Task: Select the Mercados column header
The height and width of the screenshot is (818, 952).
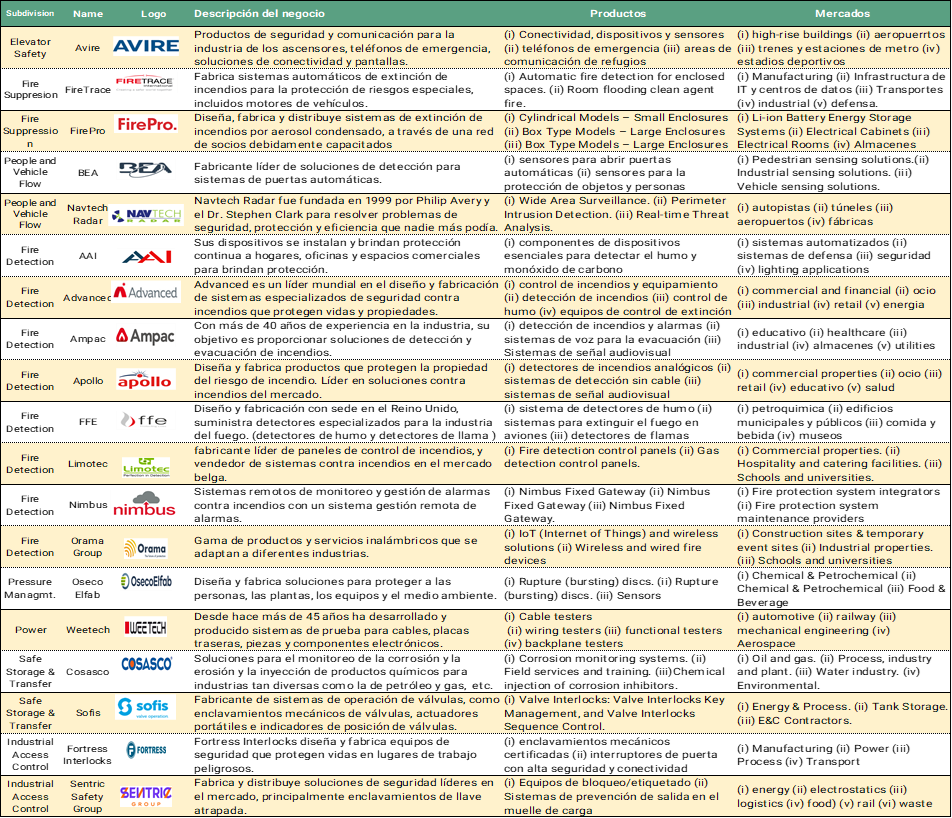Action: point(842,13)
